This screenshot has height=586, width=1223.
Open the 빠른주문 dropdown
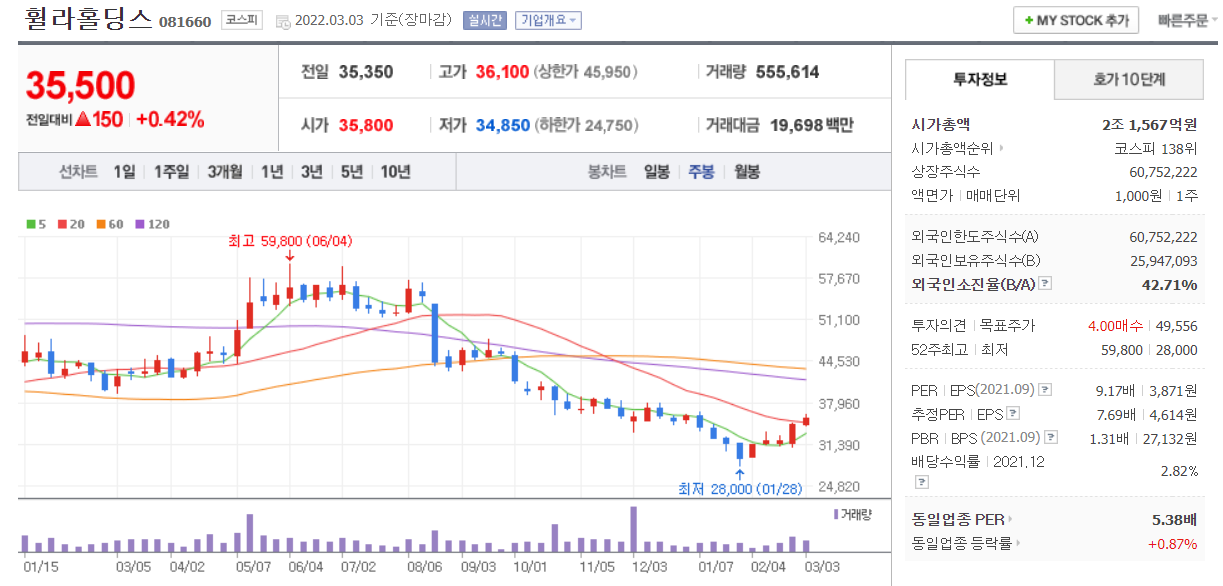tap(1187, 20)
